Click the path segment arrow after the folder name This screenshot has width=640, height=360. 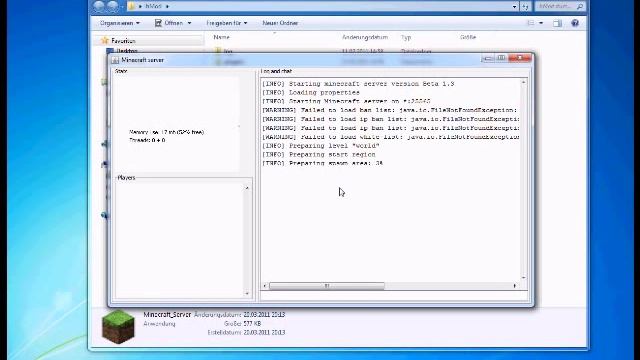[167, 6]
